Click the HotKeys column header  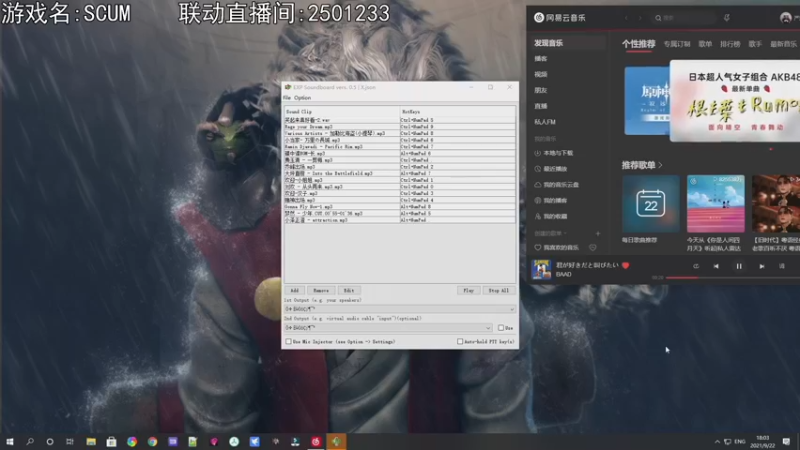coord(458,111)
